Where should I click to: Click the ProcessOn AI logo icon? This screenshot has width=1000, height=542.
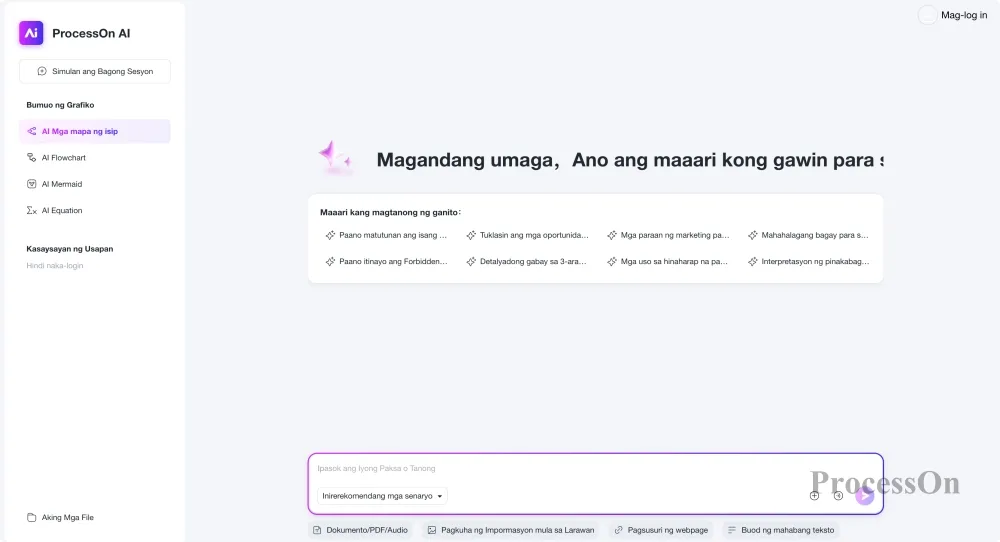[31, 33]
